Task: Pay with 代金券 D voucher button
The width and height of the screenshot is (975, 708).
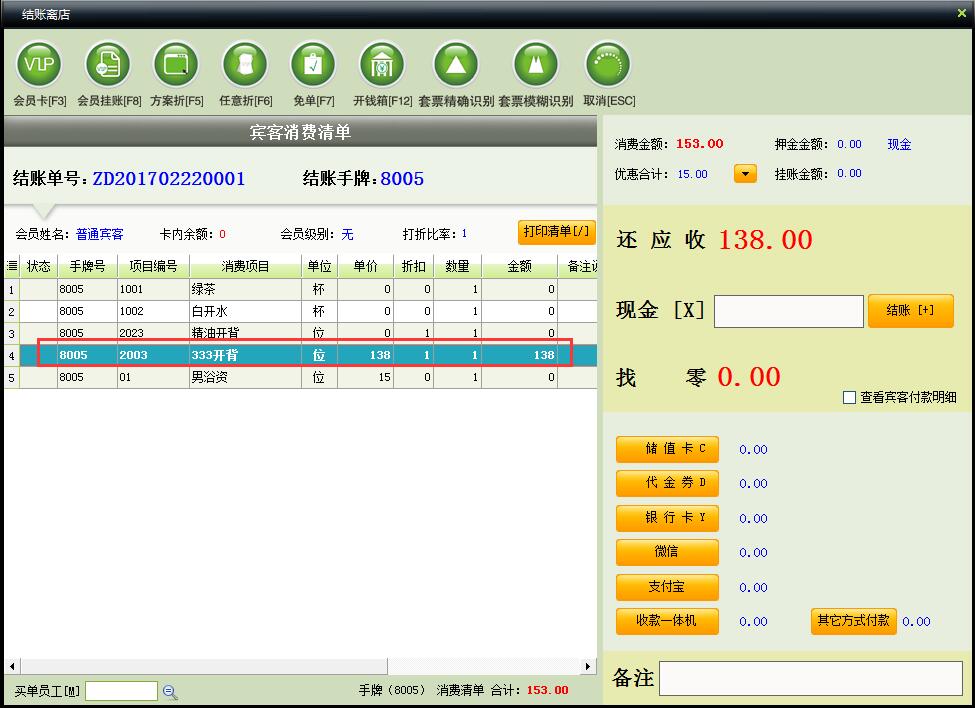Action: tap(667, 483)
